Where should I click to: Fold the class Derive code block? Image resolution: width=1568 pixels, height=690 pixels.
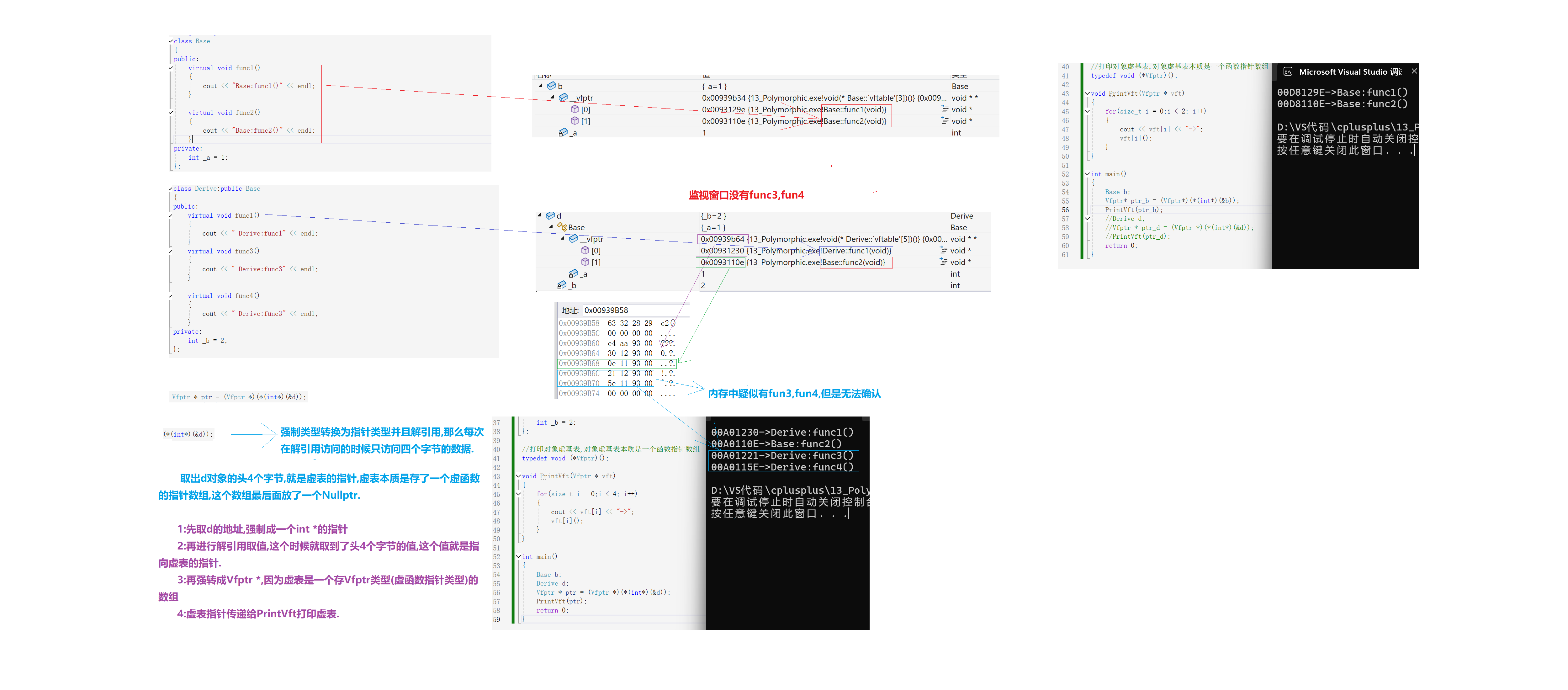click(x=170, y=189)
